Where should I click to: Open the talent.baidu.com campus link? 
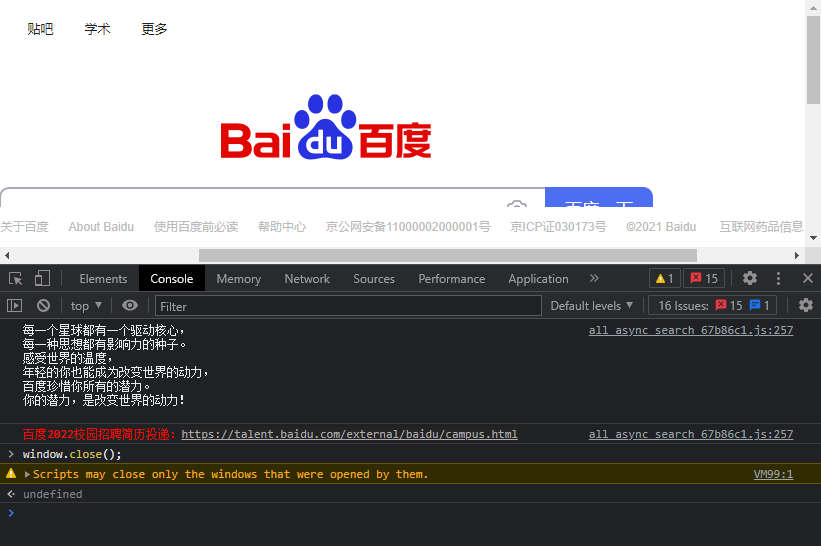point(349,434)
